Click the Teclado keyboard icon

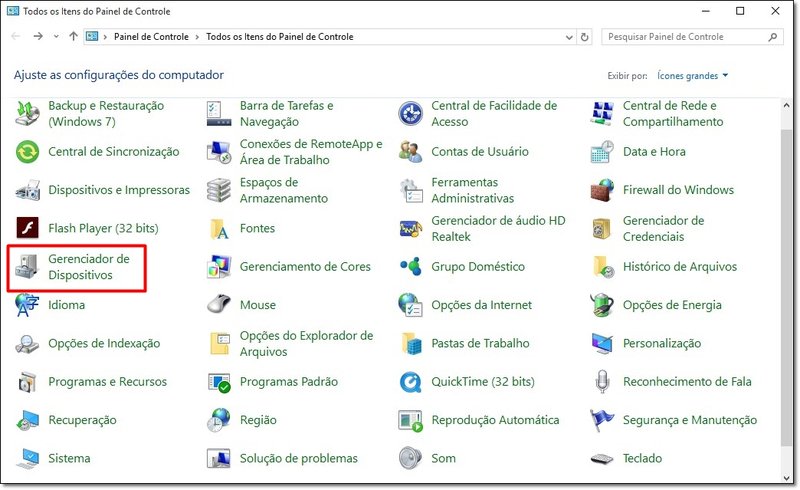(x=602, y=458)
